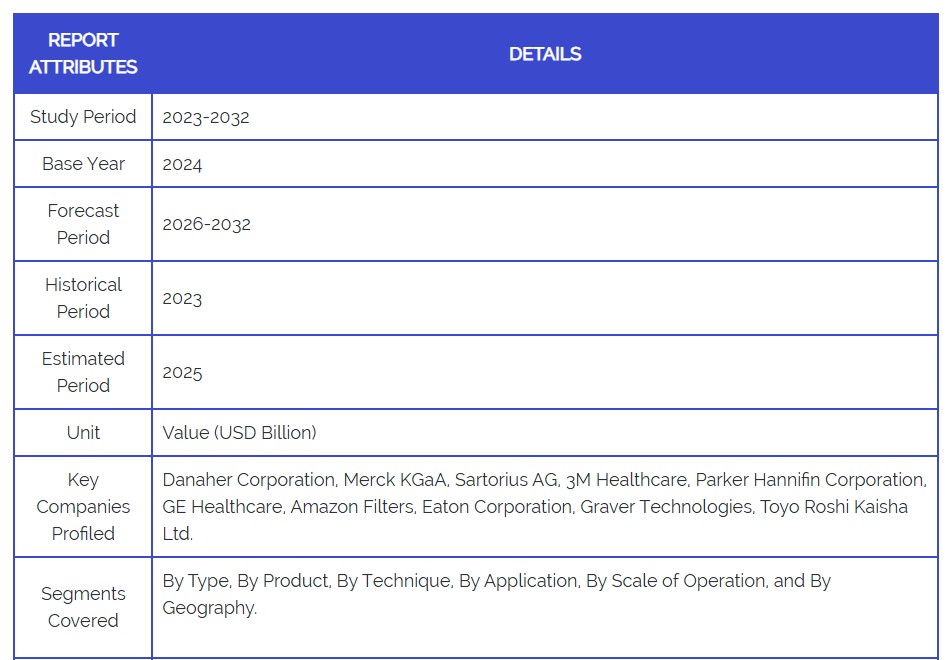Select the Key Companies Profiled label

83,507
